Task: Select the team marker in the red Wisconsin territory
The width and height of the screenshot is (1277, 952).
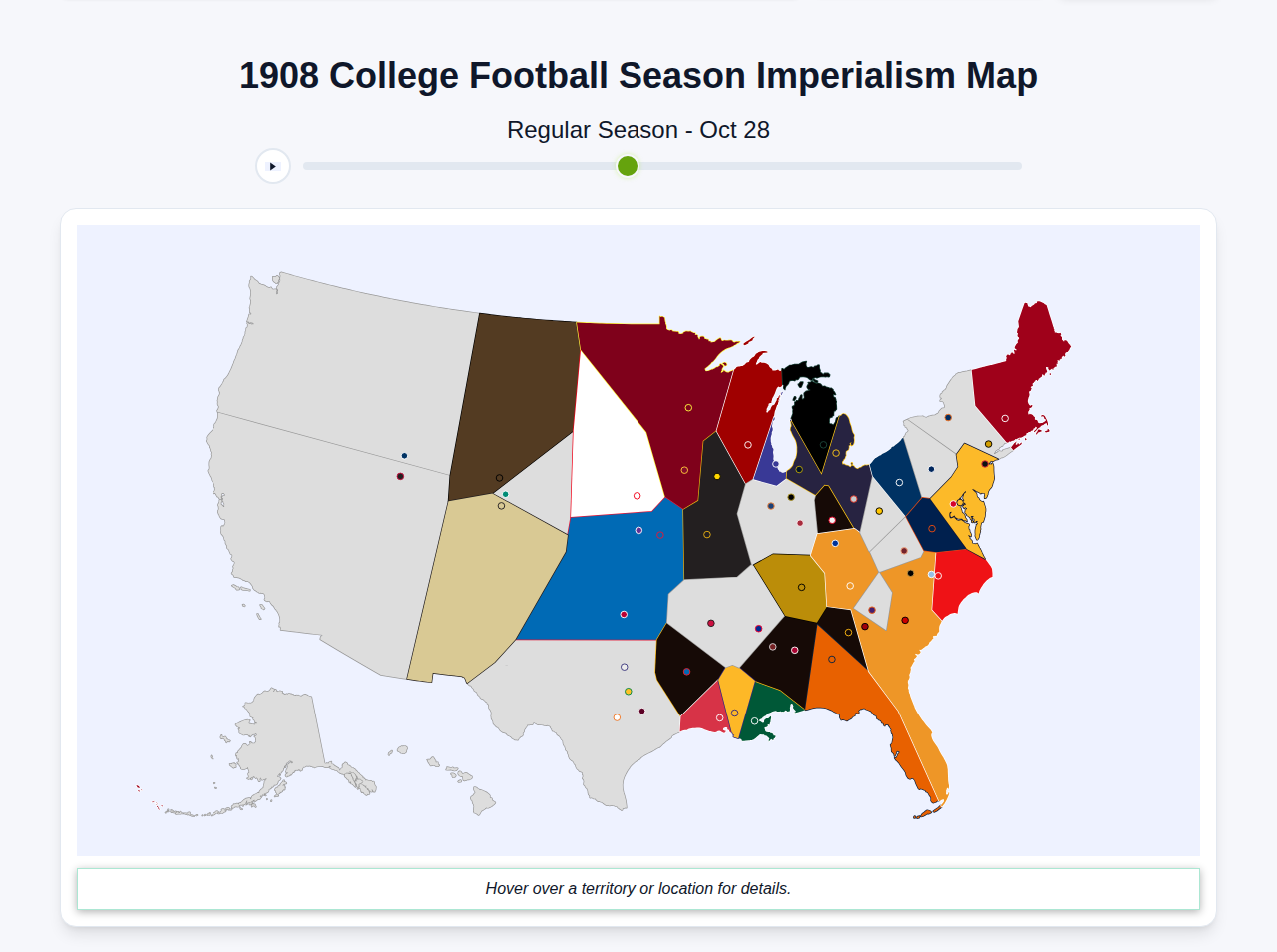Action: pos(748,446)
